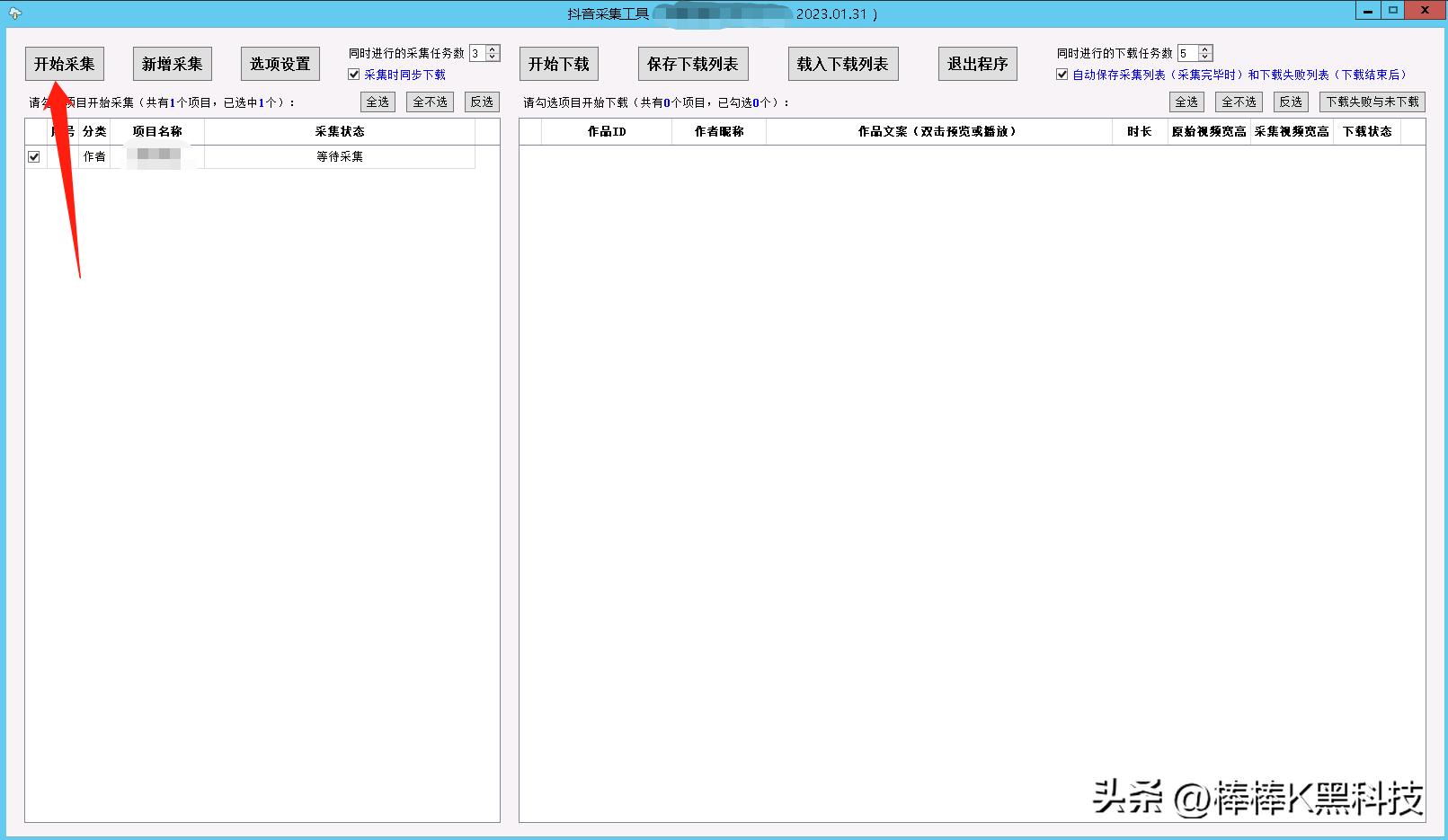The height and width of the screenshot is (840, 1448).
Task: Uncheck the 自动保存采集列表 checkbox
Action: point(1062,74)
